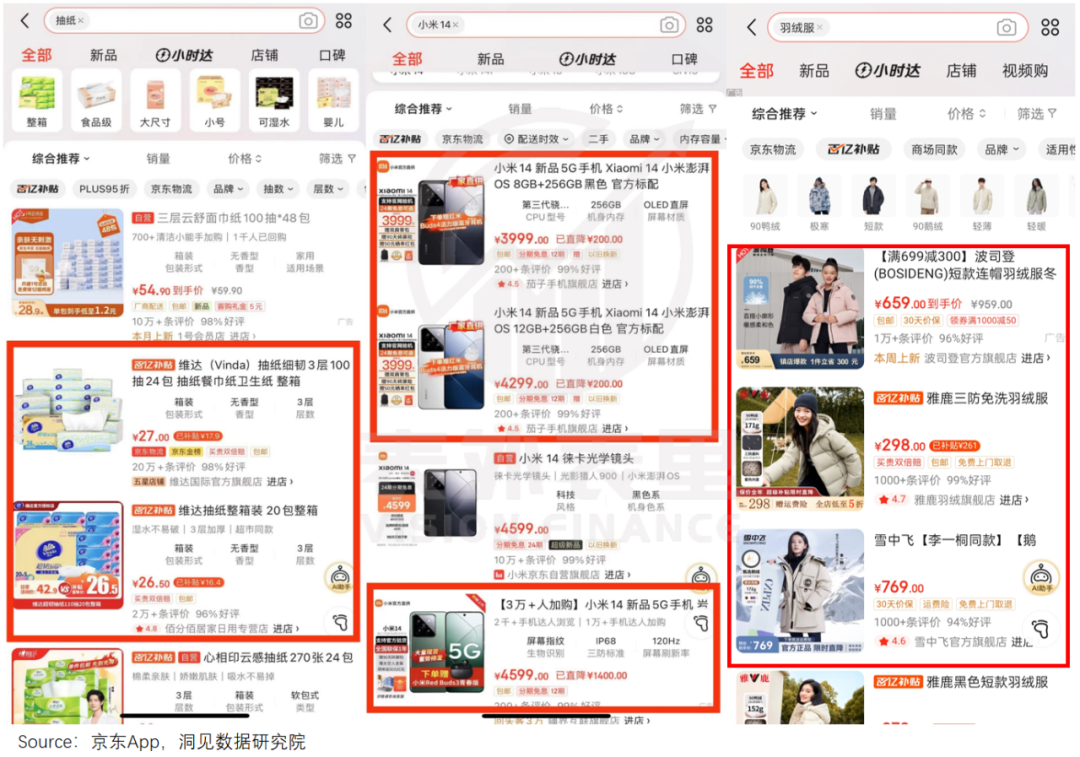Select 食品级 category thumbnail in 抽纸 results
The height and width of the screenshot is (757, 1080).
96,101
